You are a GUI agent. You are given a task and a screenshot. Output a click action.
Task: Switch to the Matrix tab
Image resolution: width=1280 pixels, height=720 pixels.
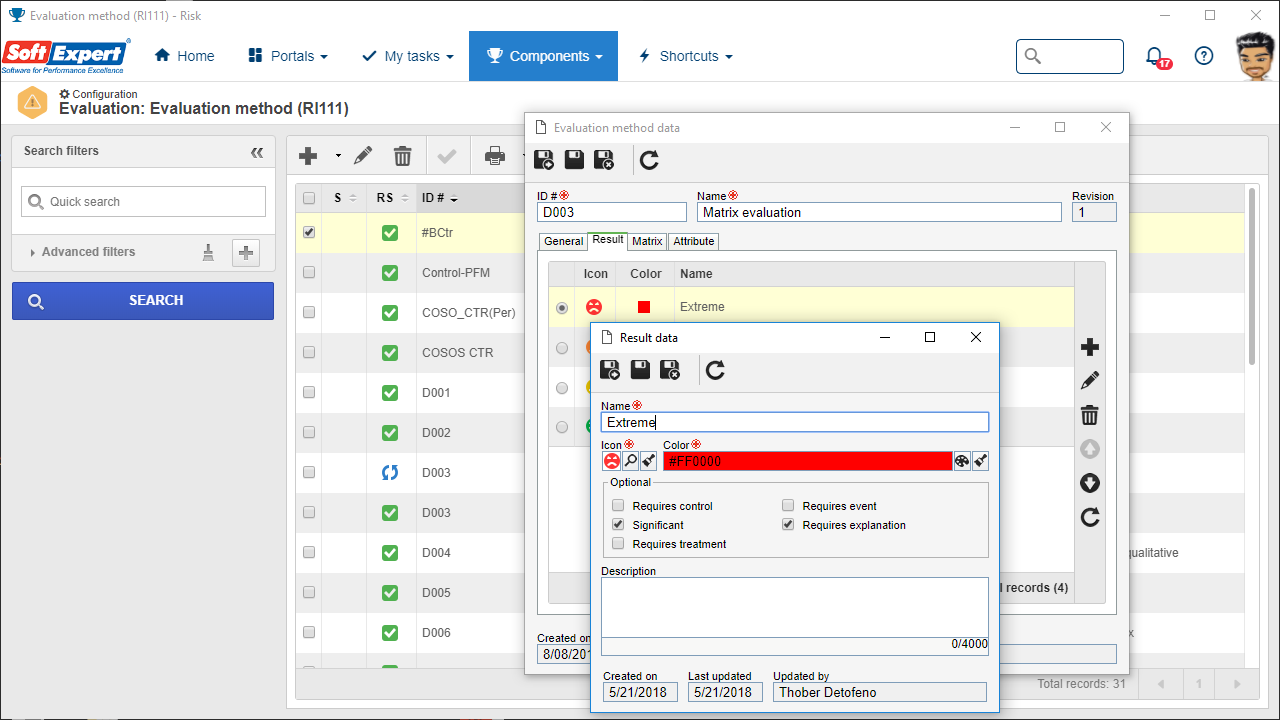(647, 241)
